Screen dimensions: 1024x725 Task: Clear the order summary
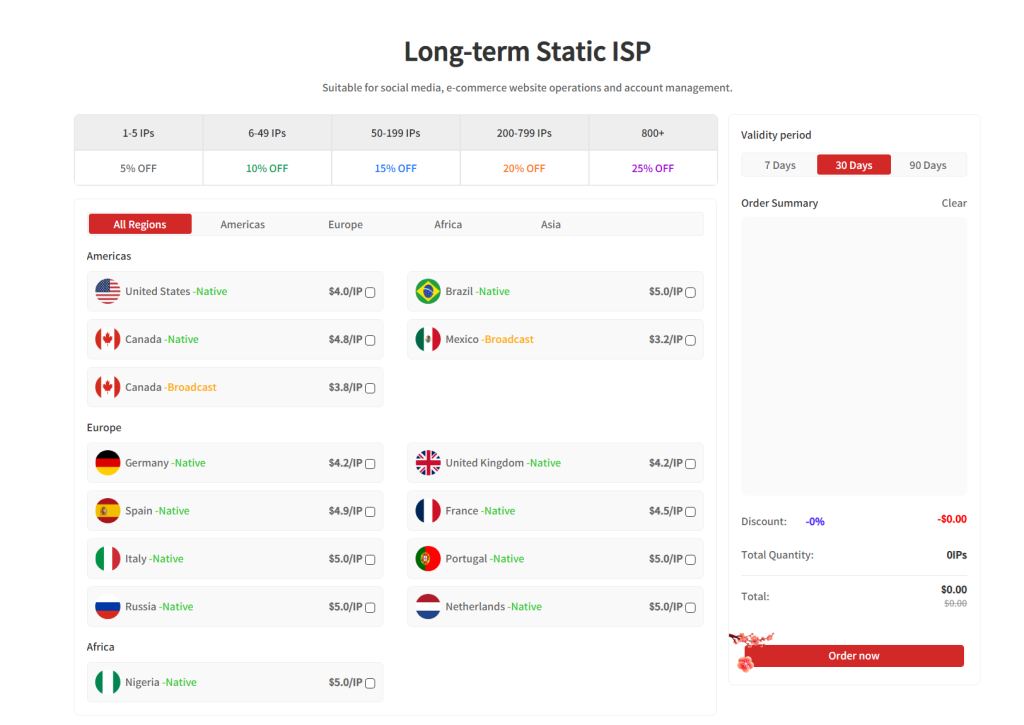coord(953,203)
